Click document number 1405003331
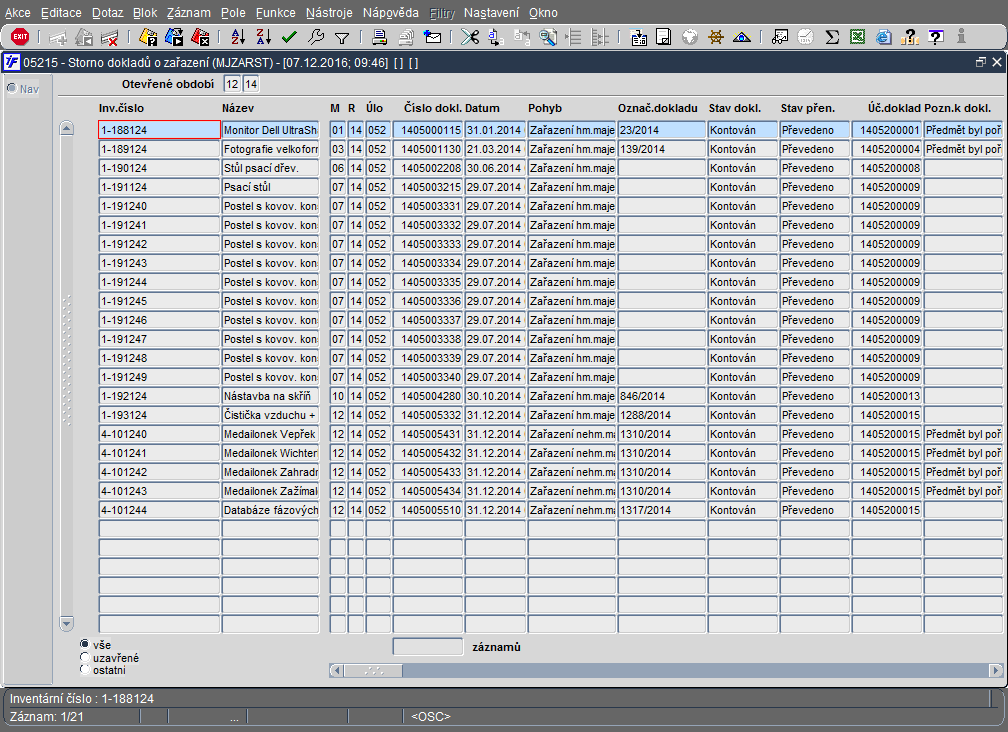The image size is (1008, 732). [428, 206]
